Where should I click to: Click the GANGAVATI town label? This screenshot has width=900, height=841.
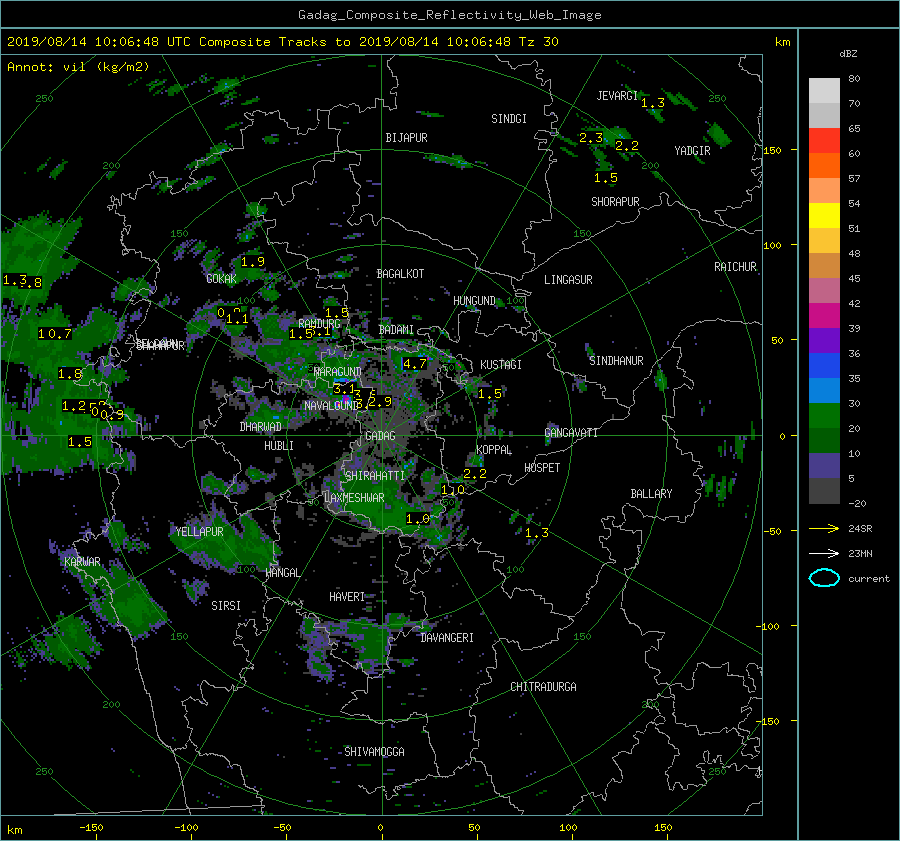pyautogui.click(x=571, y=432)
